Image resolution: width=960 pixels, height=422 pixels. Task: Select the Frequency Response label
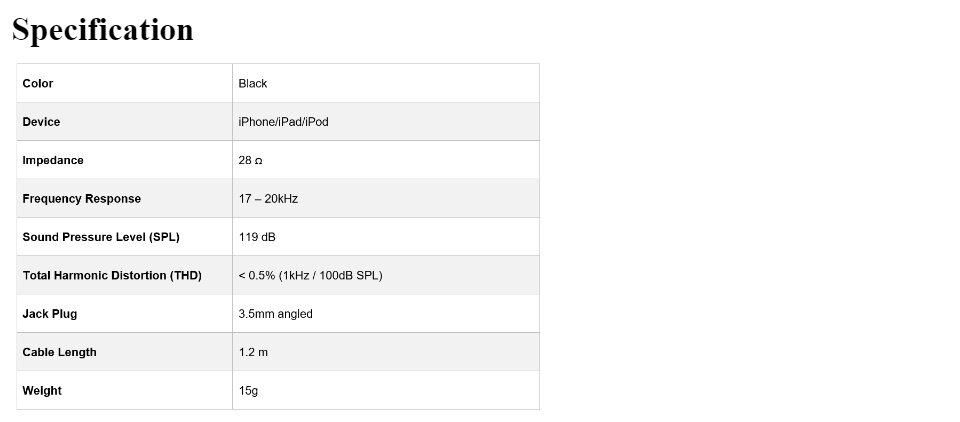[x=81, y=199]
